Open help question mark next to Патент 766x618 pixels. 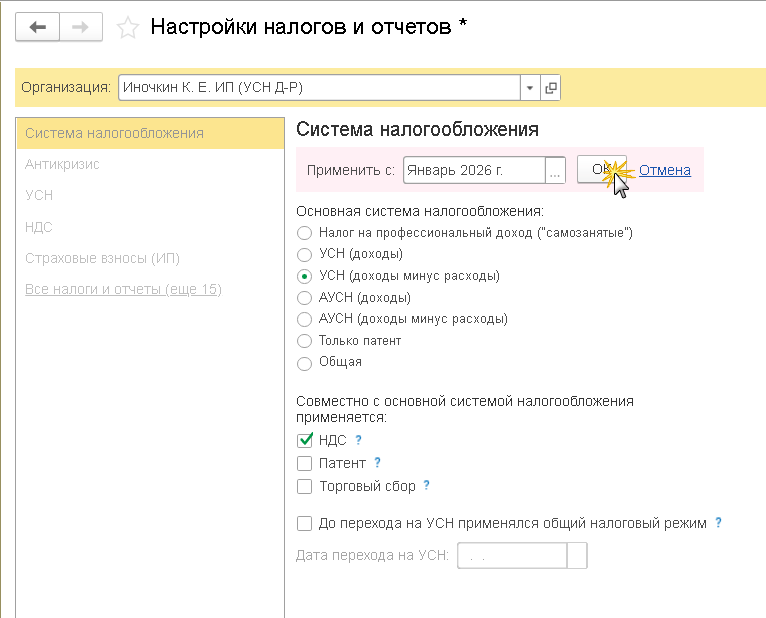coord(377,463)
